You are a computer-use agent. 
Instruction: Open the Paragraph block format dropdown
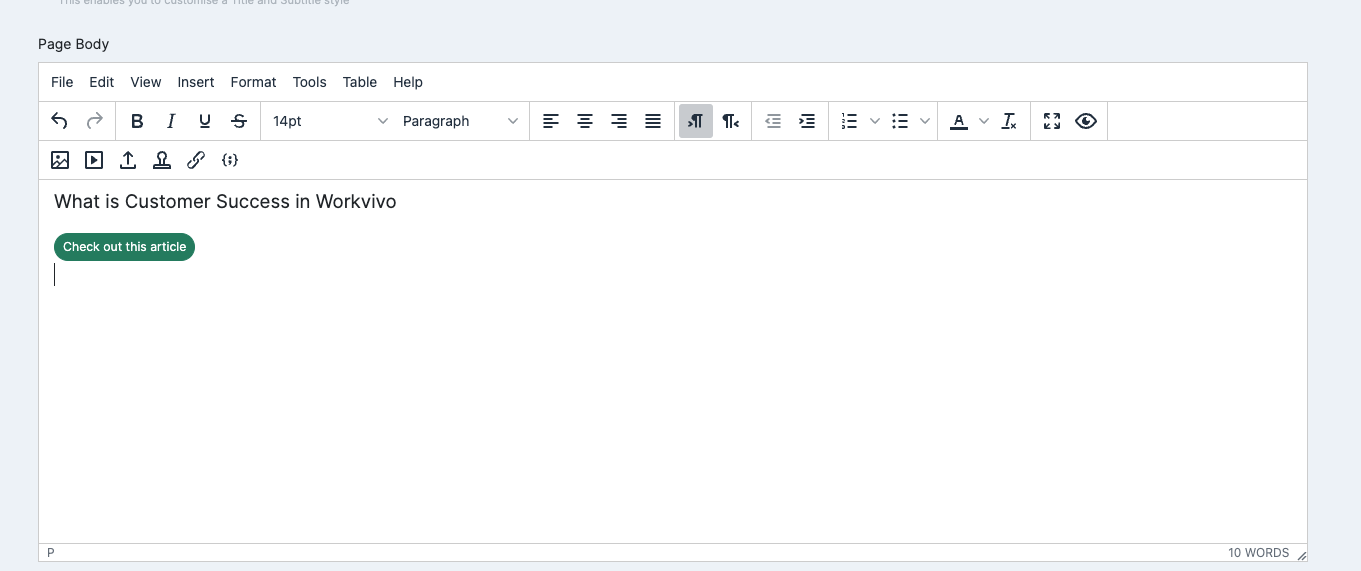pos(460,121)
